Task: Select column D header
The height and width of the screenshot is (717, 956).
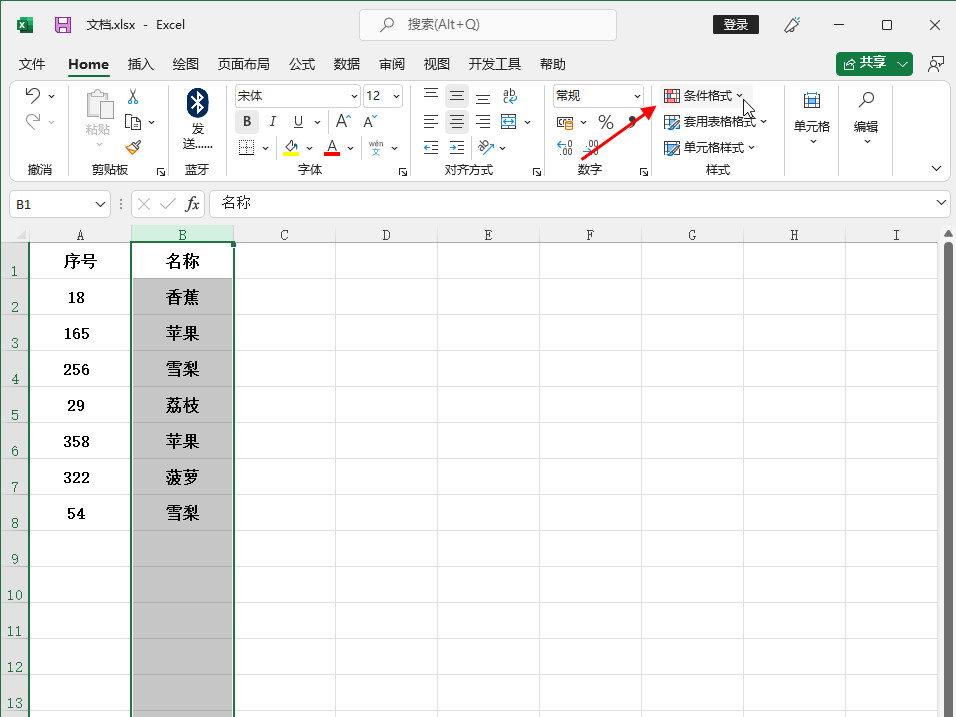Action: [387, 235]
